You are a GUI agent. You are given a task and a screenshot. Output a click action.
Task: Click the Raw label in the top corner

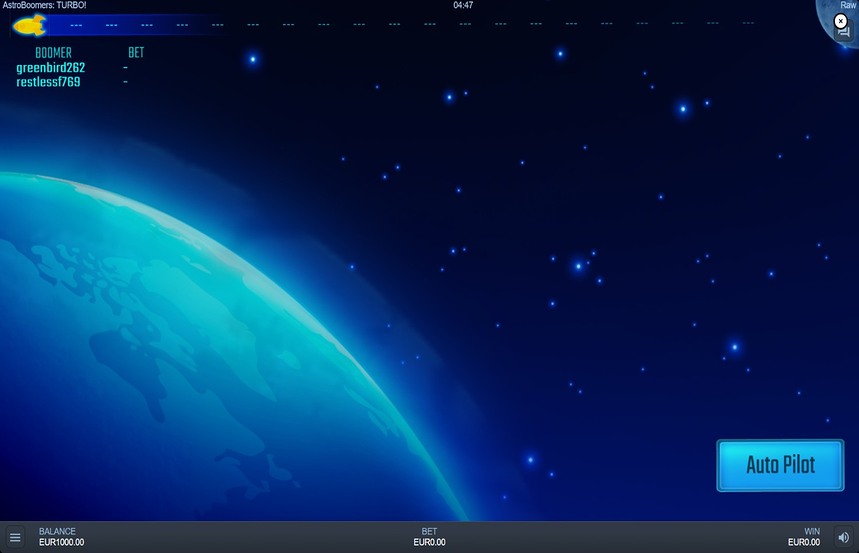coord(848,5)
